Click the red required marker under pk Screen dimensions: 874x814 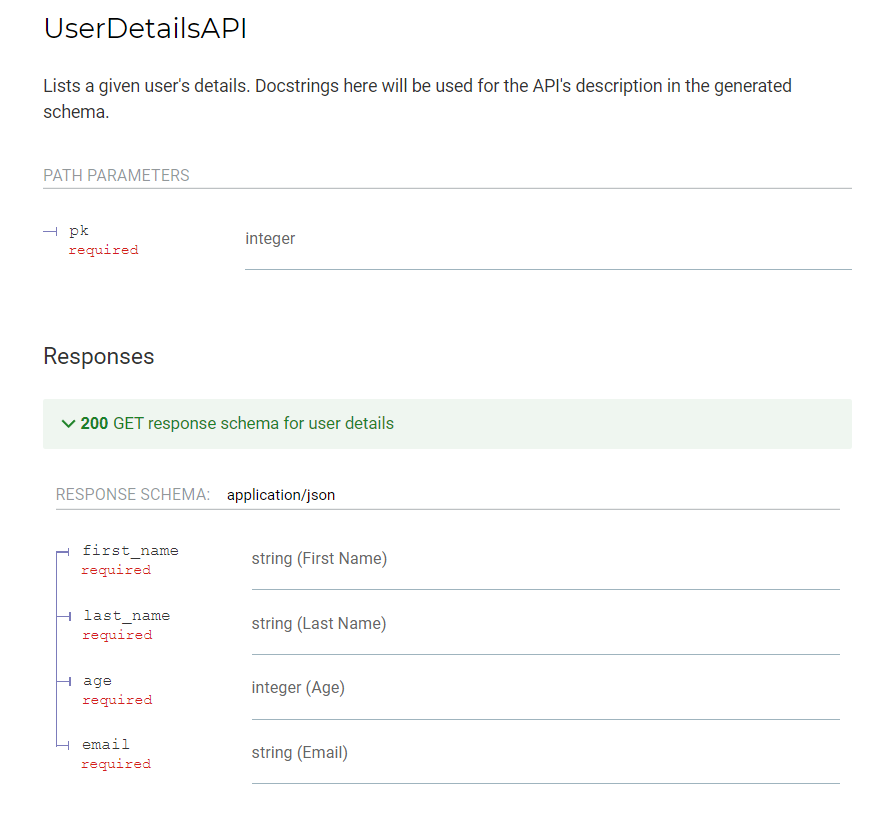(103, 249)
